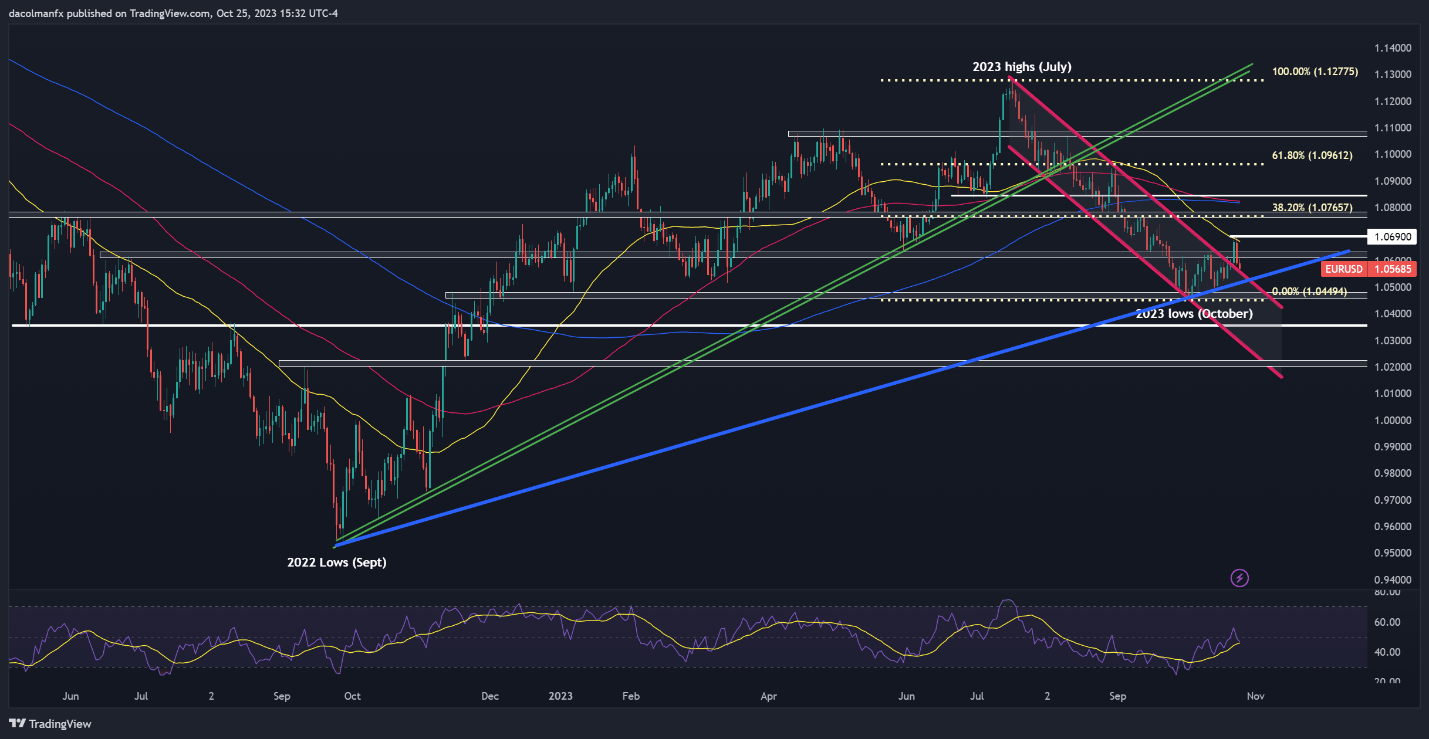Click the 100.00% (1.12775) Fibonacci label
This screenshot has width=1429, height=739.
click(1315, 72)
